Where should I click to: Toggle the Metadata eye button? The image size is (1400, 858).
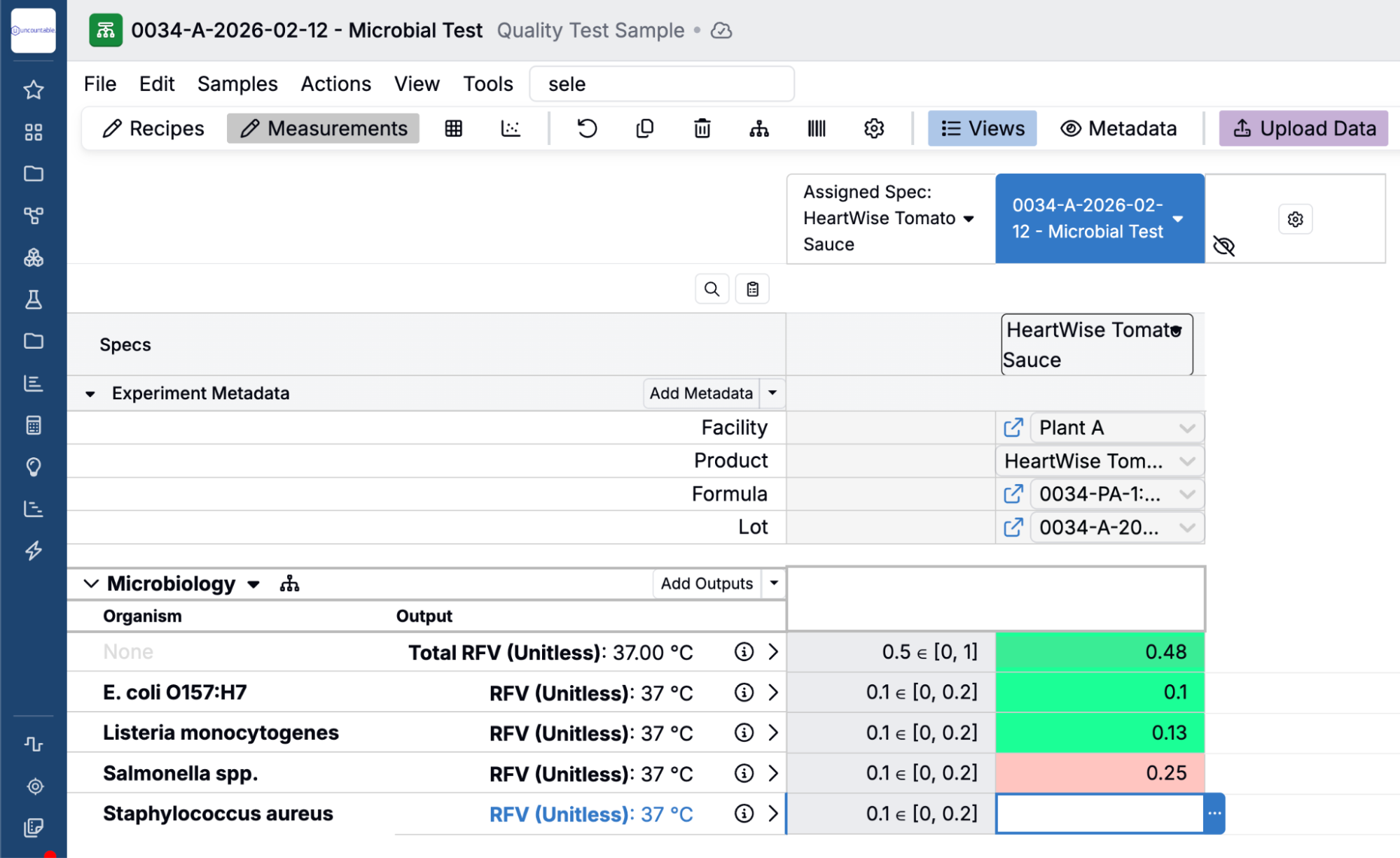tap(1118, 128)
